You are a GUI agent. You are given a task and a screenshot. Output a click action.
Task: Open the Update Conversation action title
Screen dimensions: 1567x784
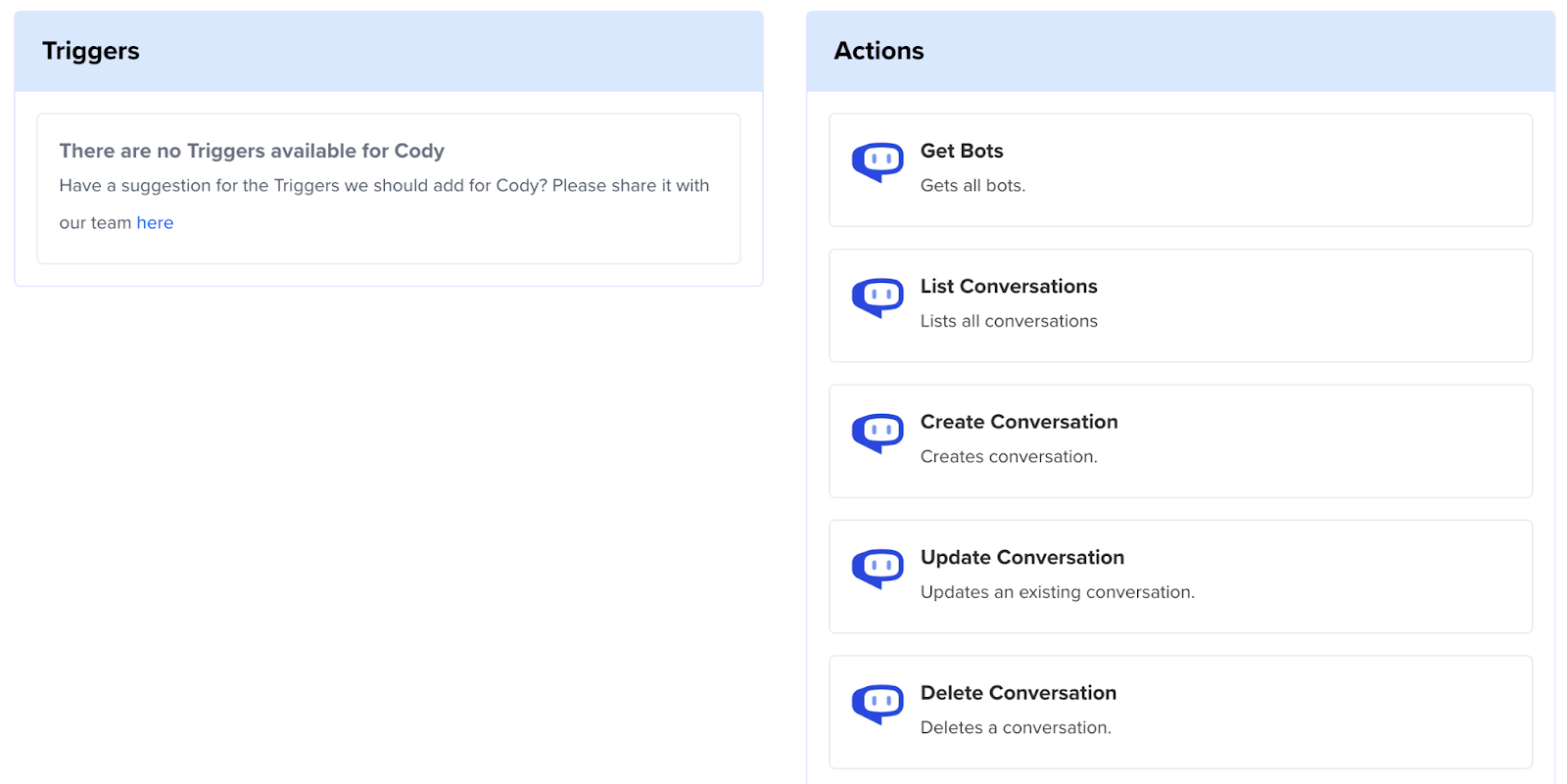point(1022,558)
